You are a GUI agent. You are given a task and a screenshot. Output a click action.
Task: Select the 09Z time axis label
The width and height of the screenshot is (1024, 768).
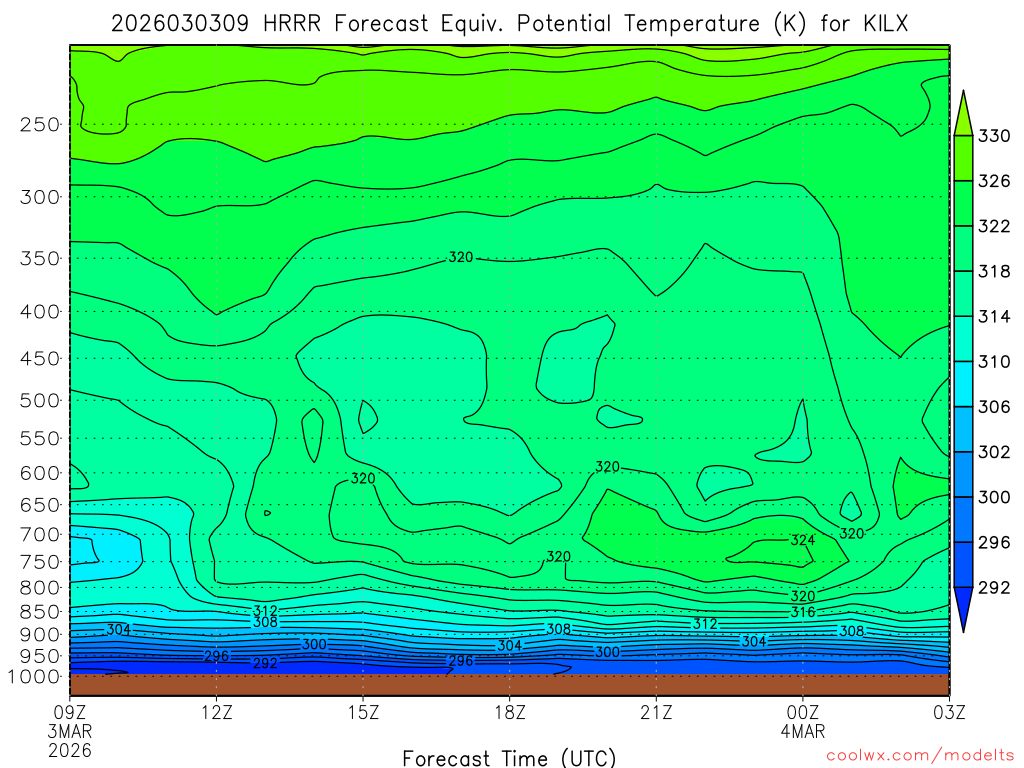coord(70,712)
